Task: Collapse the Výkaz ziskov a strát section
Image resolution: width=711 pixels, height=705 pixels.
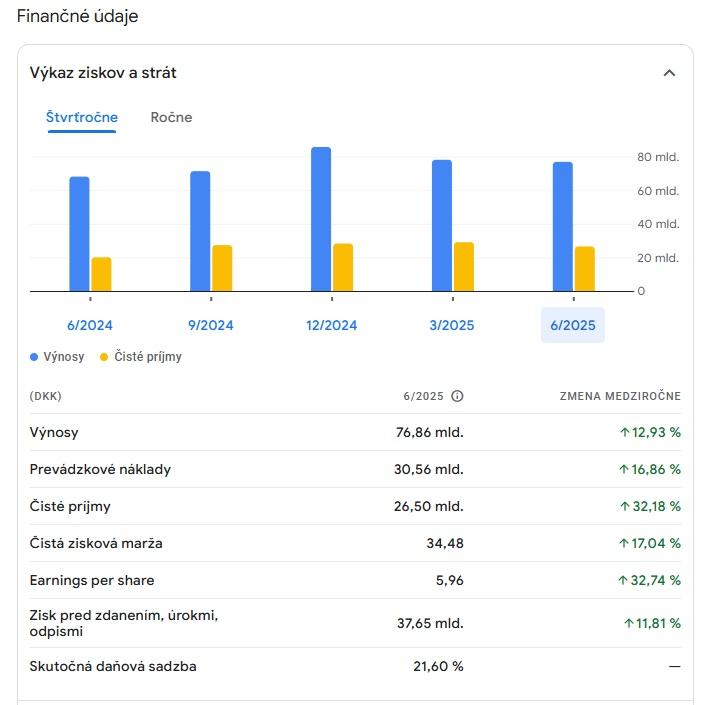Action: pos(669,73)
